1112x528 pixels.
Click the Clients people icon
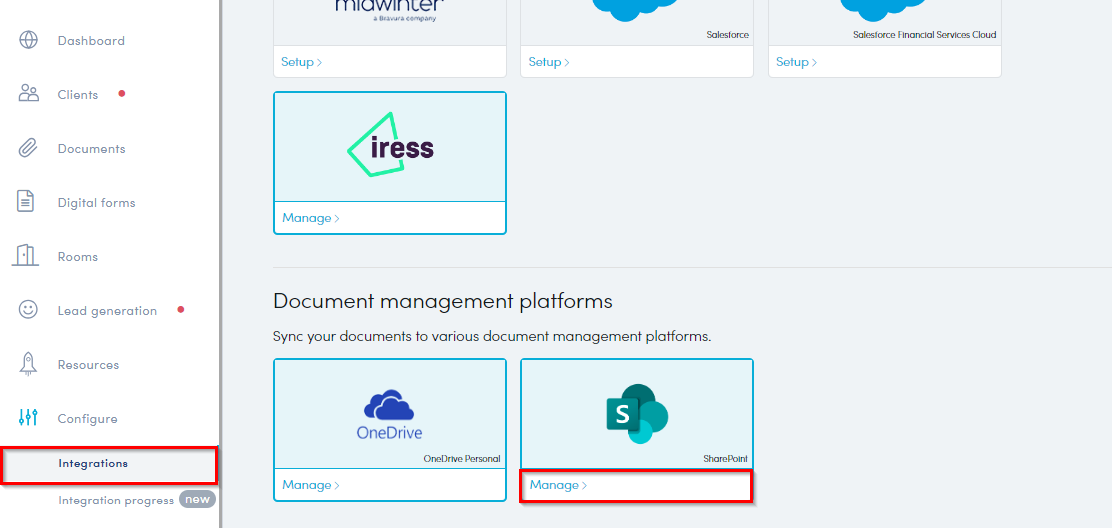click(28, 94)
